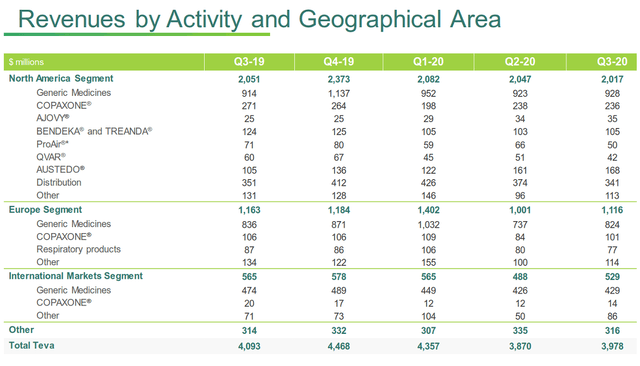640x366 pixels.
Task: Select the AJOVY row label
Action: click(x=53, y=118)
